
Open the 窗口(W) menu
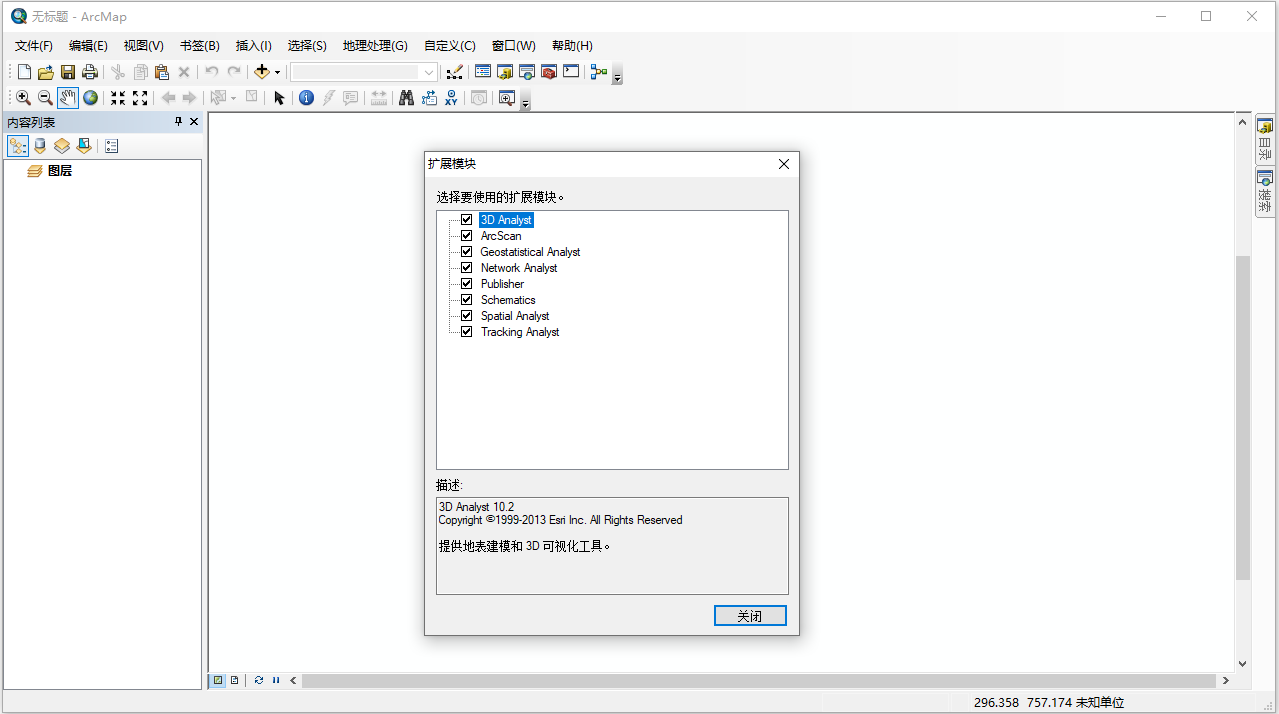coord(514,46)
